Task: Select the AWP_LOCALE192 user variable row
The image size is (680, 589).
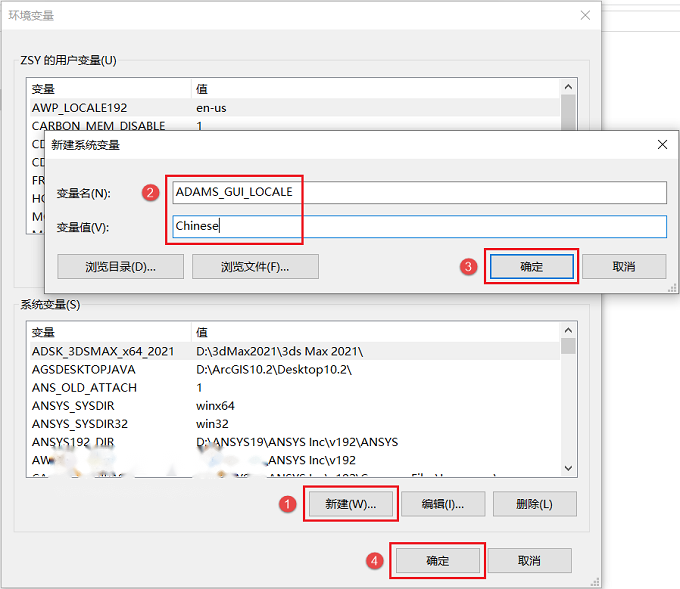Action: (x=294, y=108)
